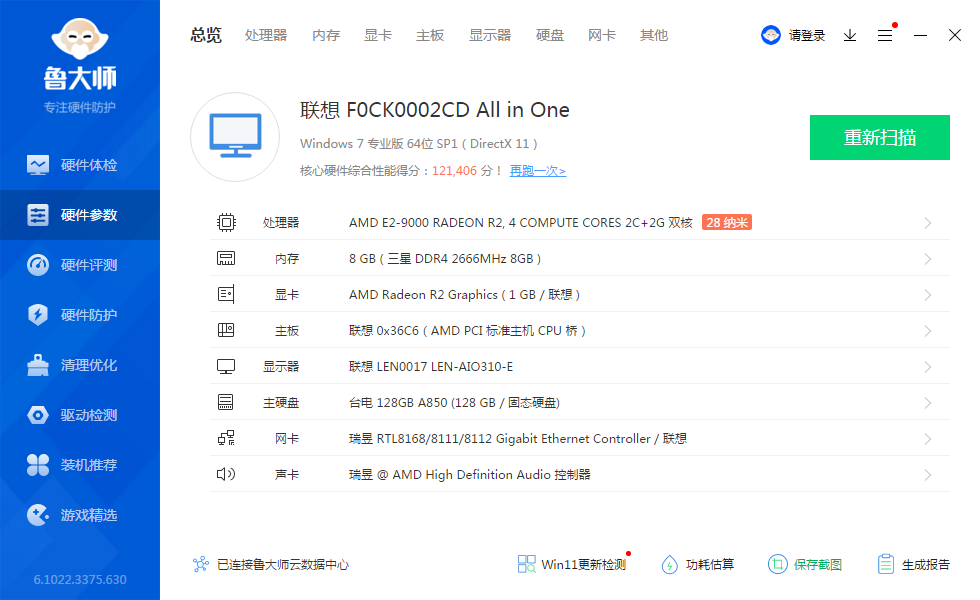Click the download arrow icon
The image size is (980, 600).
(849, 36)
